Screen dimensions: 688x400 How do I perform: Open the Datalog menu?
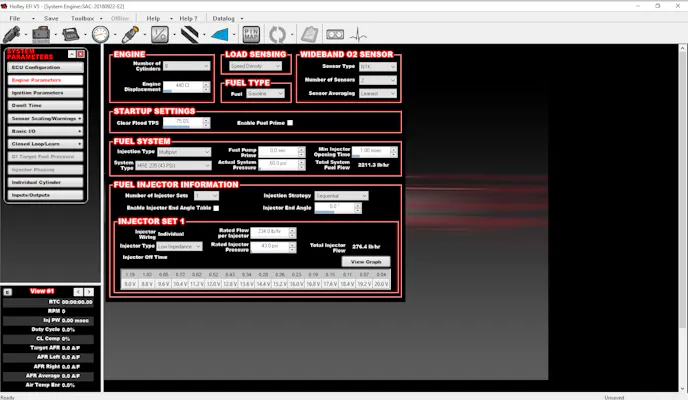tap(226, 18)
